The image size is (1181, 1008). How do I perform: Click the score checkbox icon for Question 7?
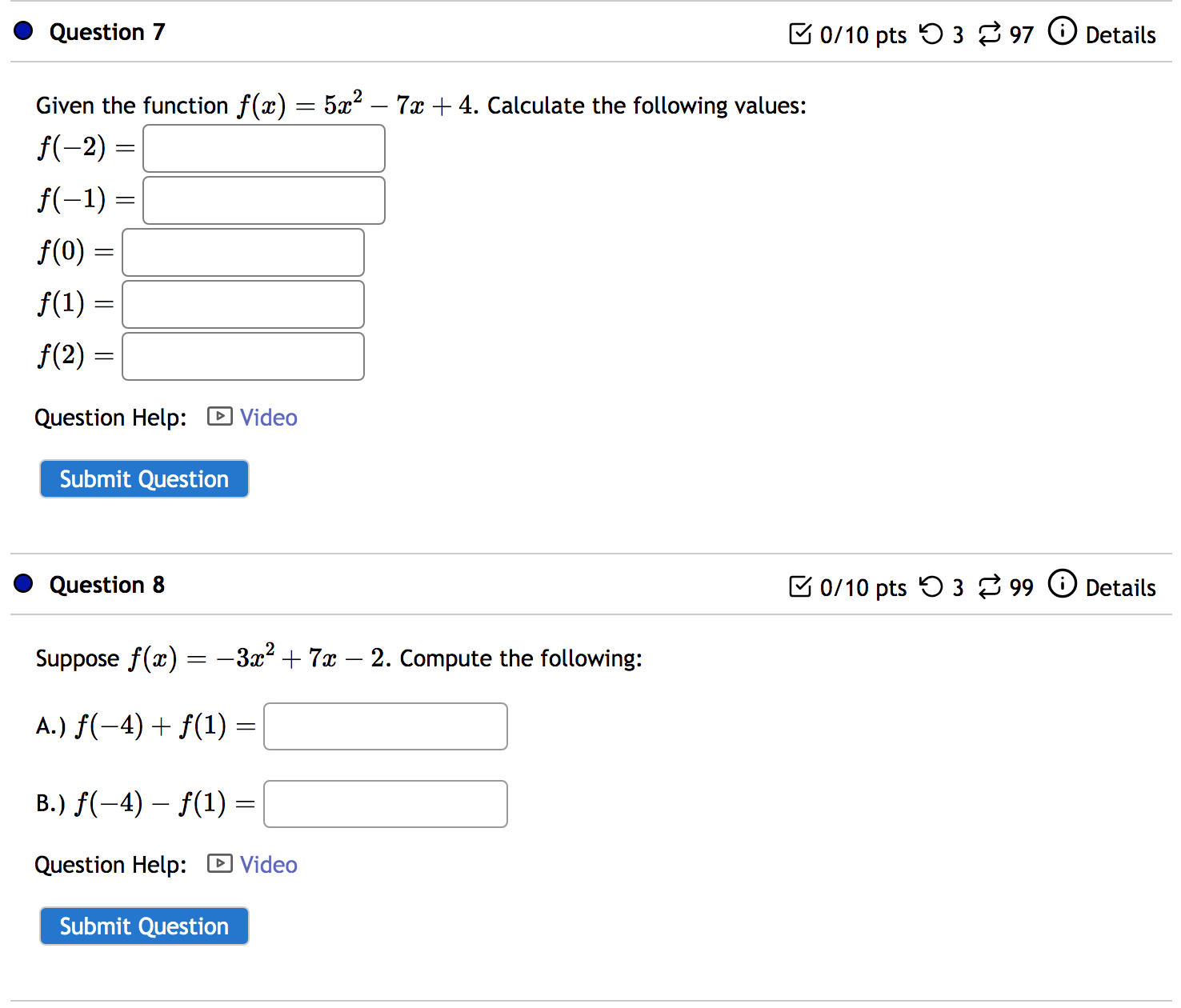tap(800, 34)
